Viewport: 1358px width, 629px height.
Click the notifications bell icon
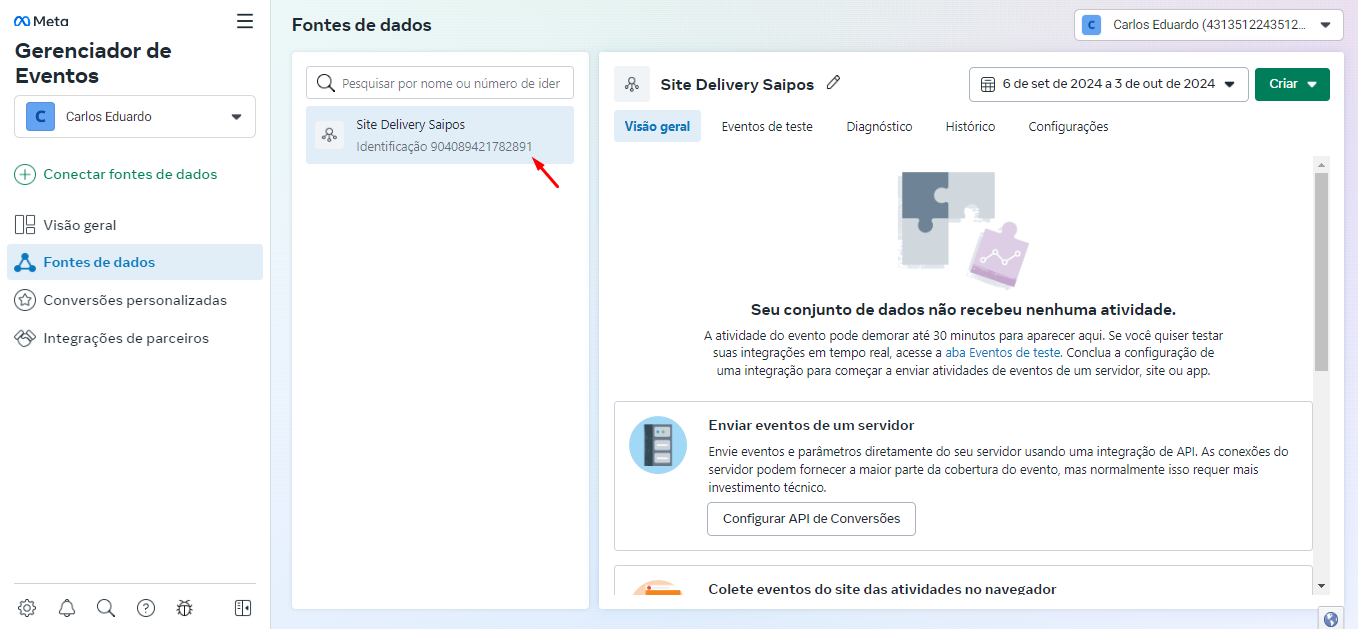coord(67,608)
